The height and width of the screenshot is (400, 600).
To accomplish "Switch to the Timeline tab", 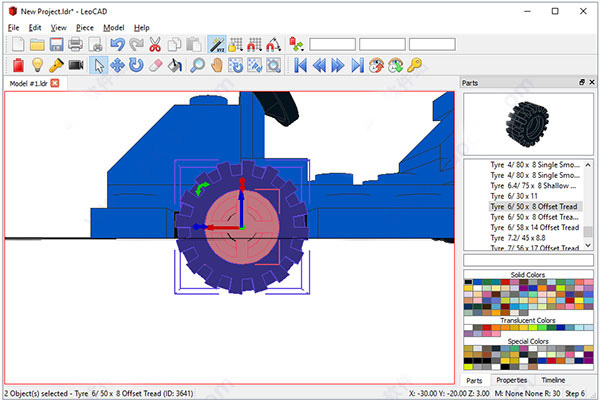I will (x=553, y=380).
